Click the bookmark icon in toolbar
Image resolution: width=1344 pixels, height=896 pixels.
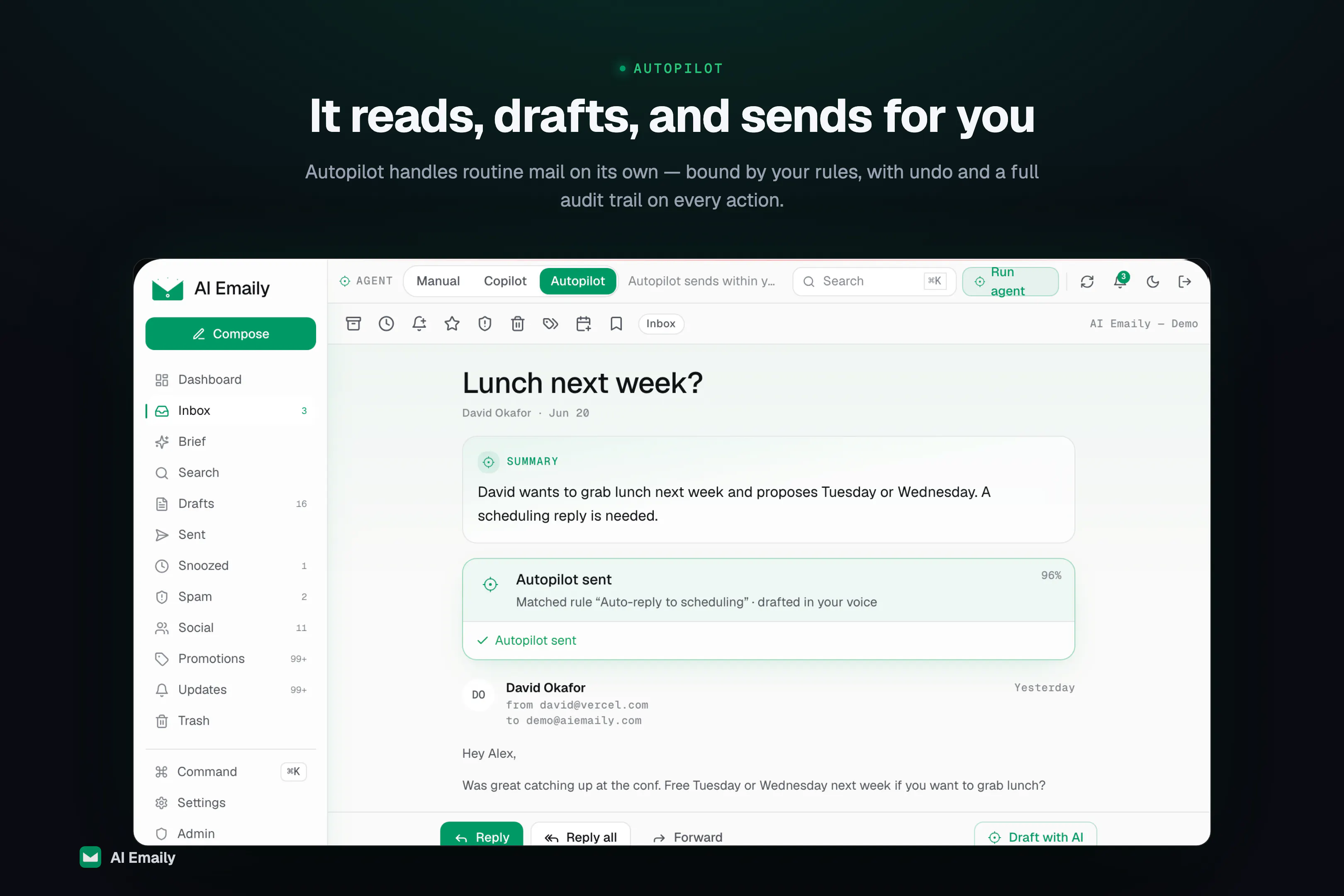(x=616, y=324)
